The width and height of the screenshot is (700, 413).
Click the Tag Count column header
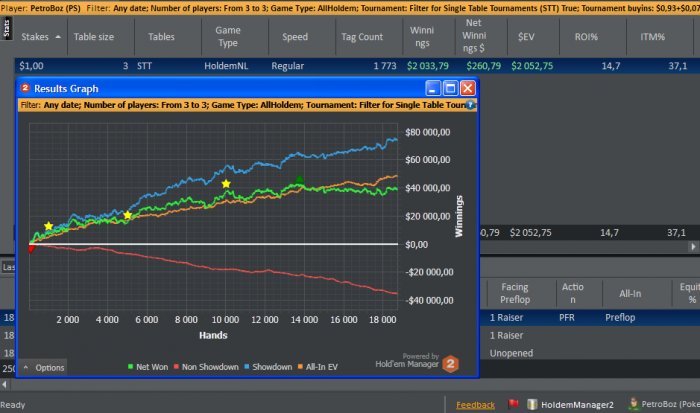click(362, 37)
